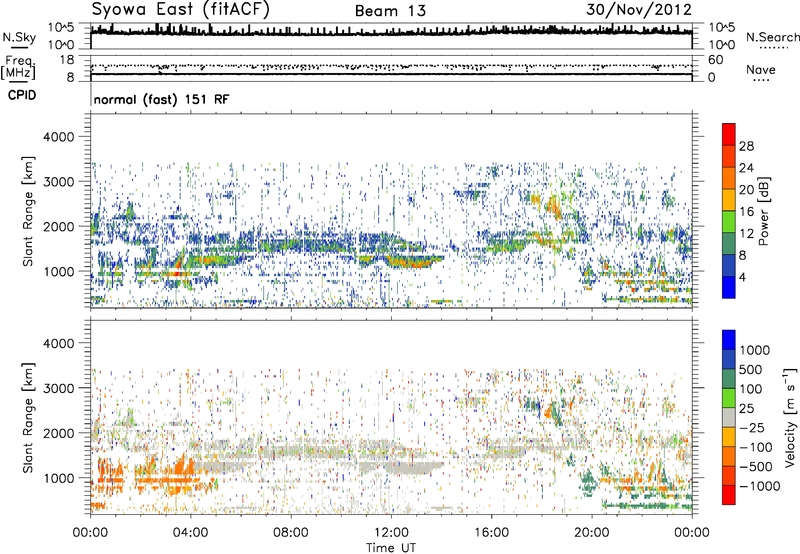The height and width of the screenshot is (554, 800).
Task: Click the N.Sky noise trace strip
Action: (x=391, y=36)
